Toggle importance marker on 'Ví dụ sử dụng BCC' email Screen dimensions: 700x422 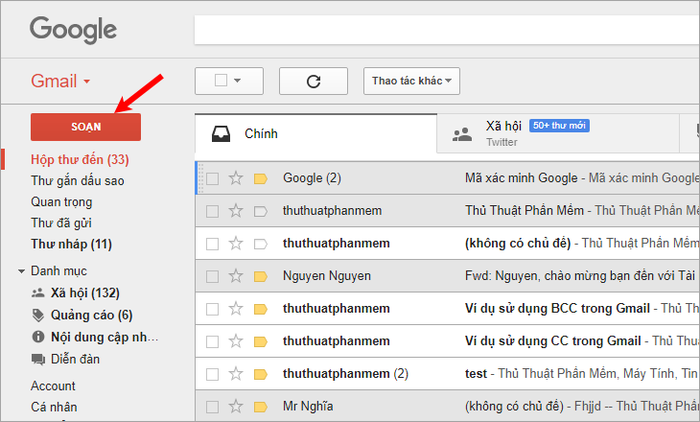260,309
